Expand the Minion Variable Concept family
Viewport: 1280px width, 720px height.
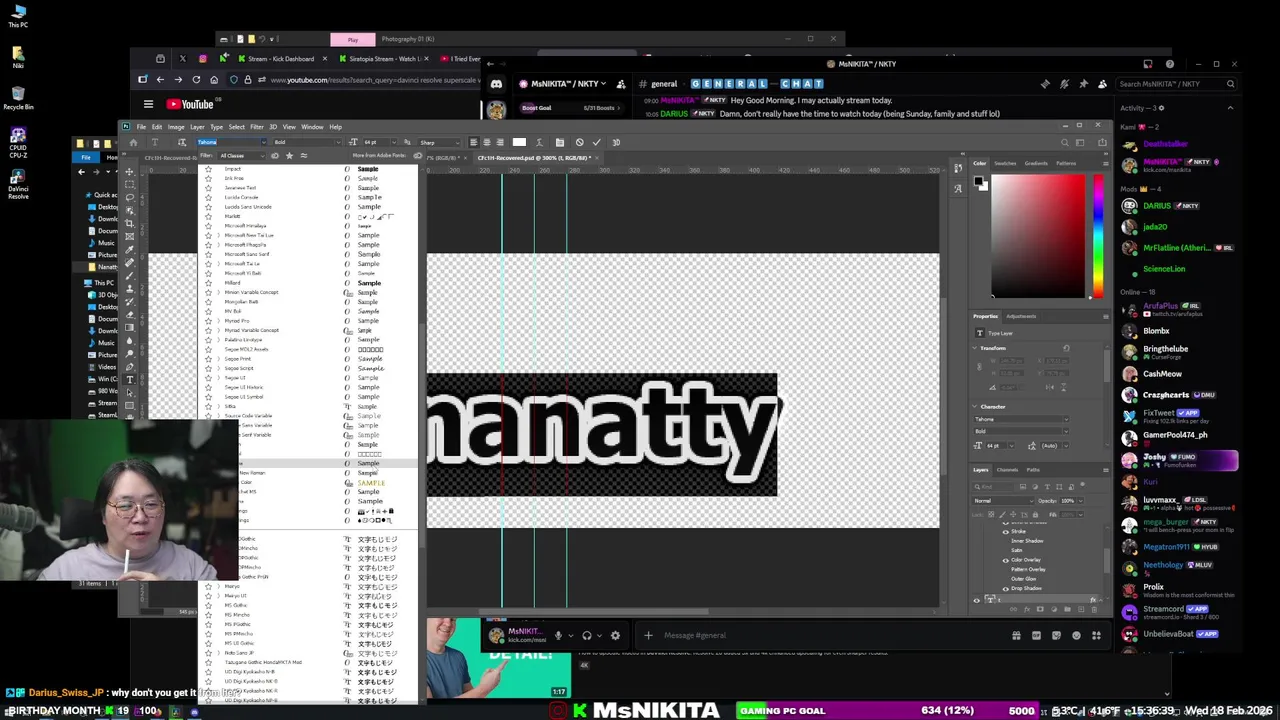[x=218, y=293]
